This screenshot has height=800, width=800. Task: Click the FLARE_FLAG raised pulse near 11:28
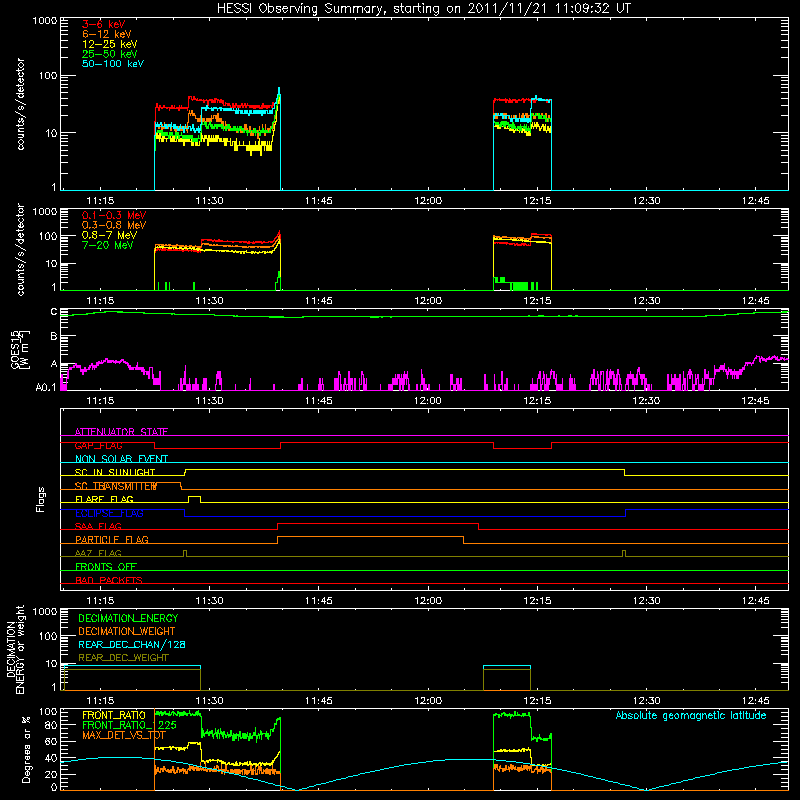[x=194, y=499]
